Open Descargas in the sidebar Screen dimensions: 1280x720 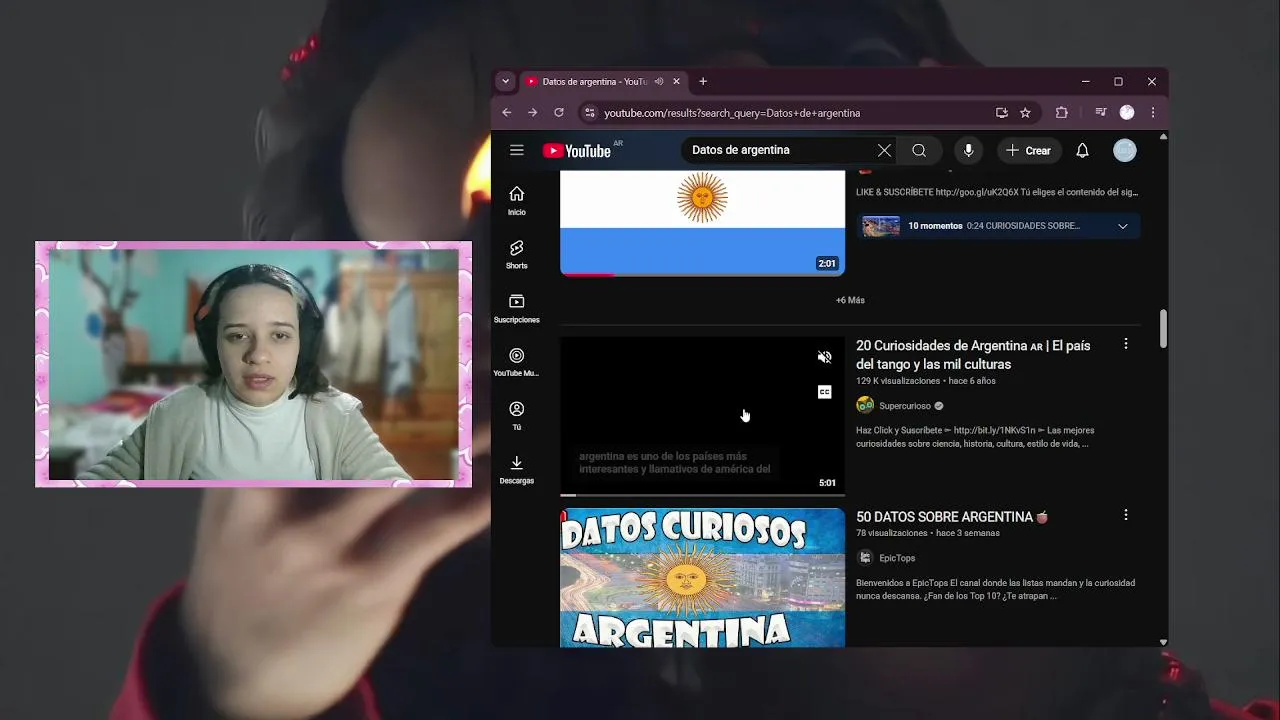click(x=516, y=470)
